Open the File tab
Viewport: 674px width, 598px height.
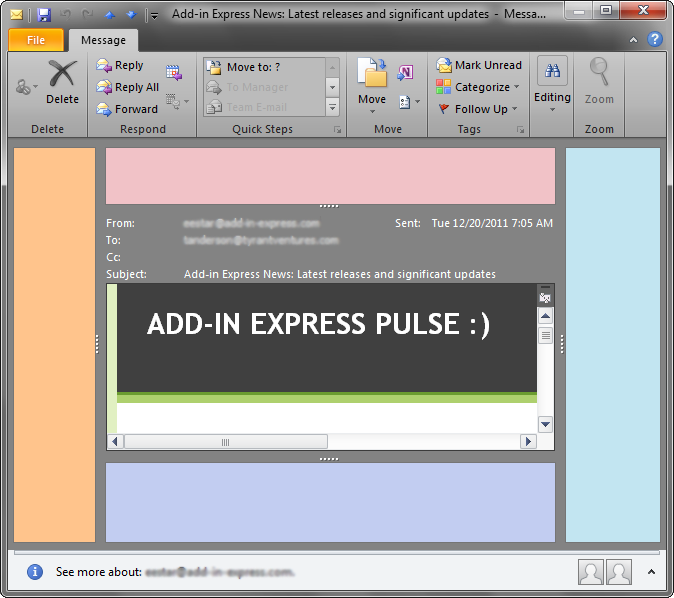pos(36,40)
